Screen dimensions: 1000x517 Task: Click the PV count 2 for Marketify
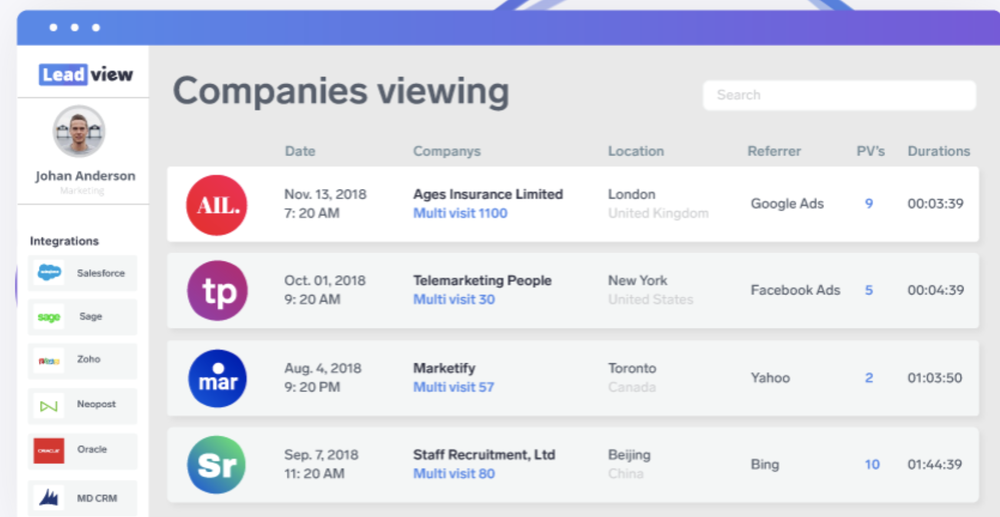click(869, 377)
